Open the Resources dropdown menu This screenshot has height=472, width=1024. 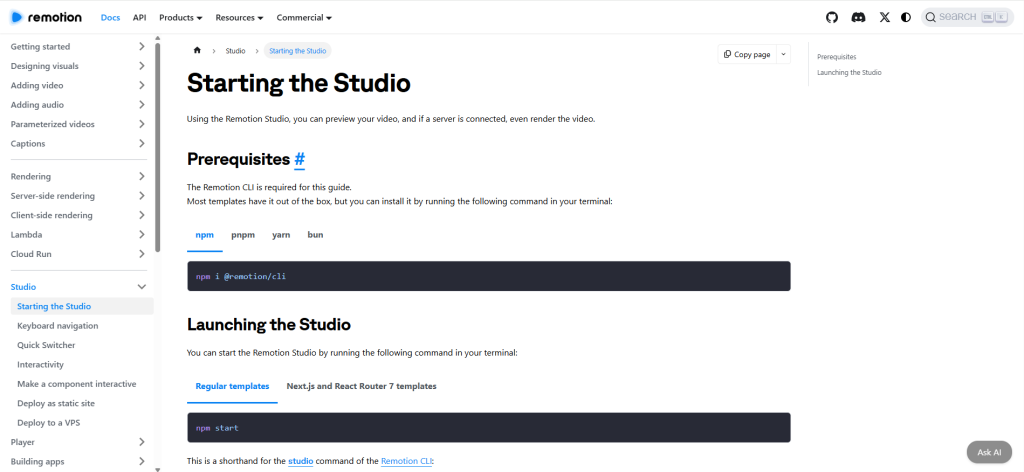pos(239,18)
